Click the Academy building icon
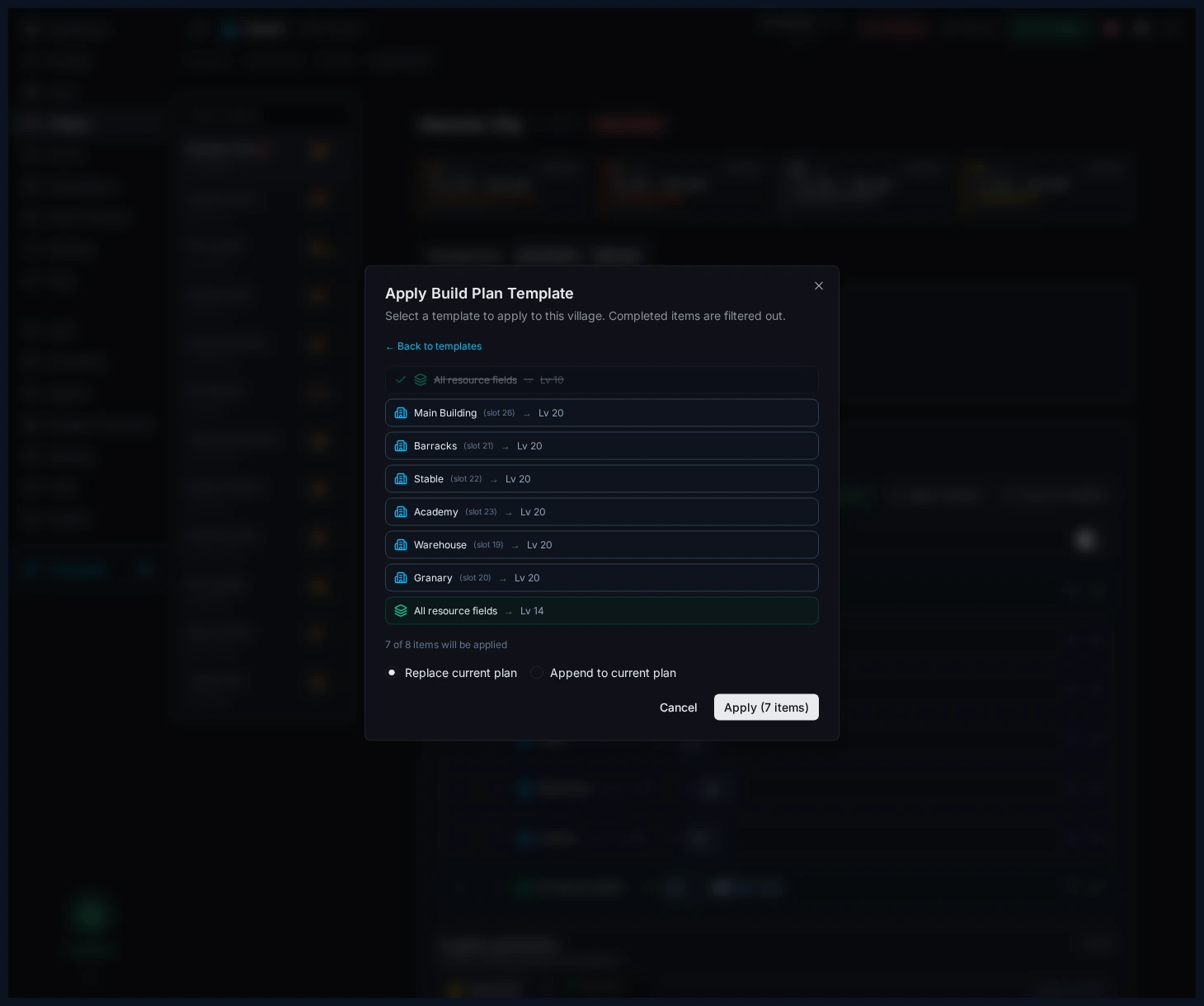This screenshot has height=1006, width=1204. pos(402,511)
